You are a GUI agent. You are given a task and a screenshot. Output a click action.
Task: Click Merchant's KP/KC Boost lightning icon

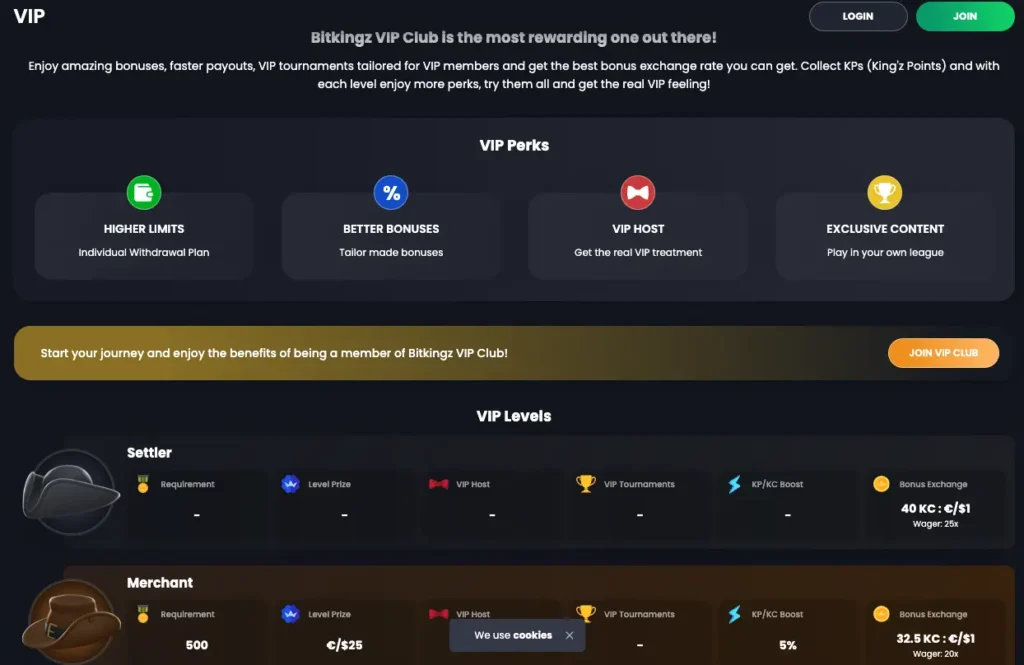coord(735,614)
